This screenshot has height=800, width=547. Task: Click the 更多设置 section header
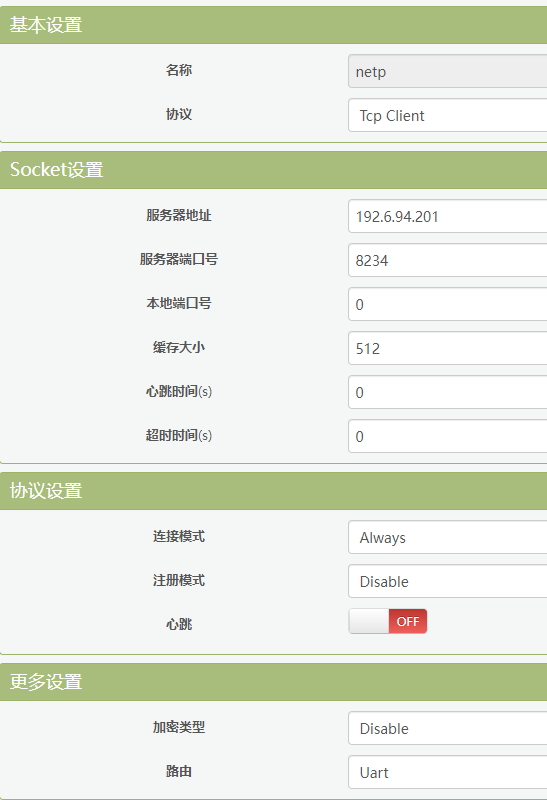pyautogui.click(x=274, y=682)
